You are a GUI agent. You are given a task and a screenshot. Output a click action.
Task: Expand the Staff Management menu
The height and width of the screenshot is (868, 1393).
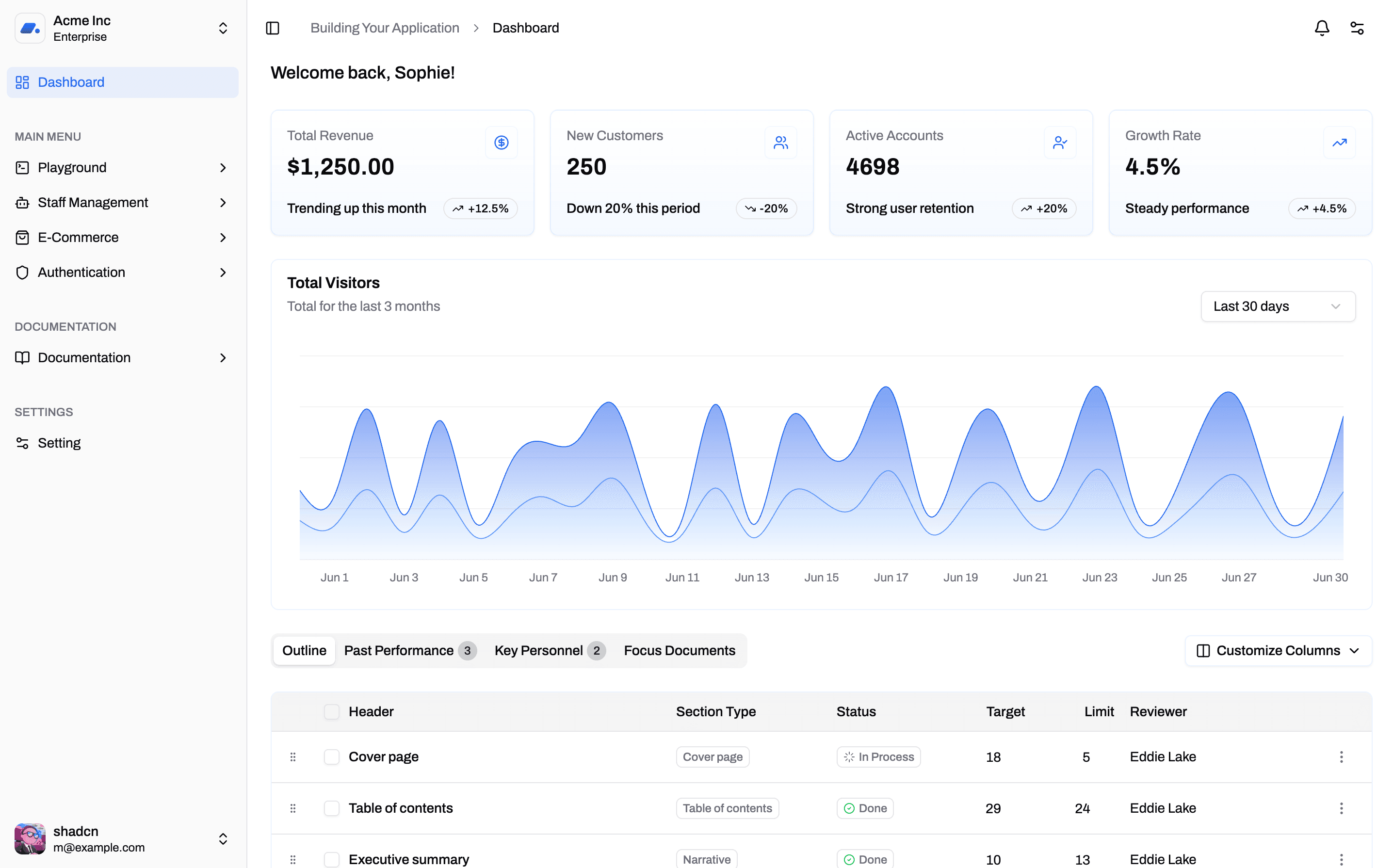pos(122,203)
